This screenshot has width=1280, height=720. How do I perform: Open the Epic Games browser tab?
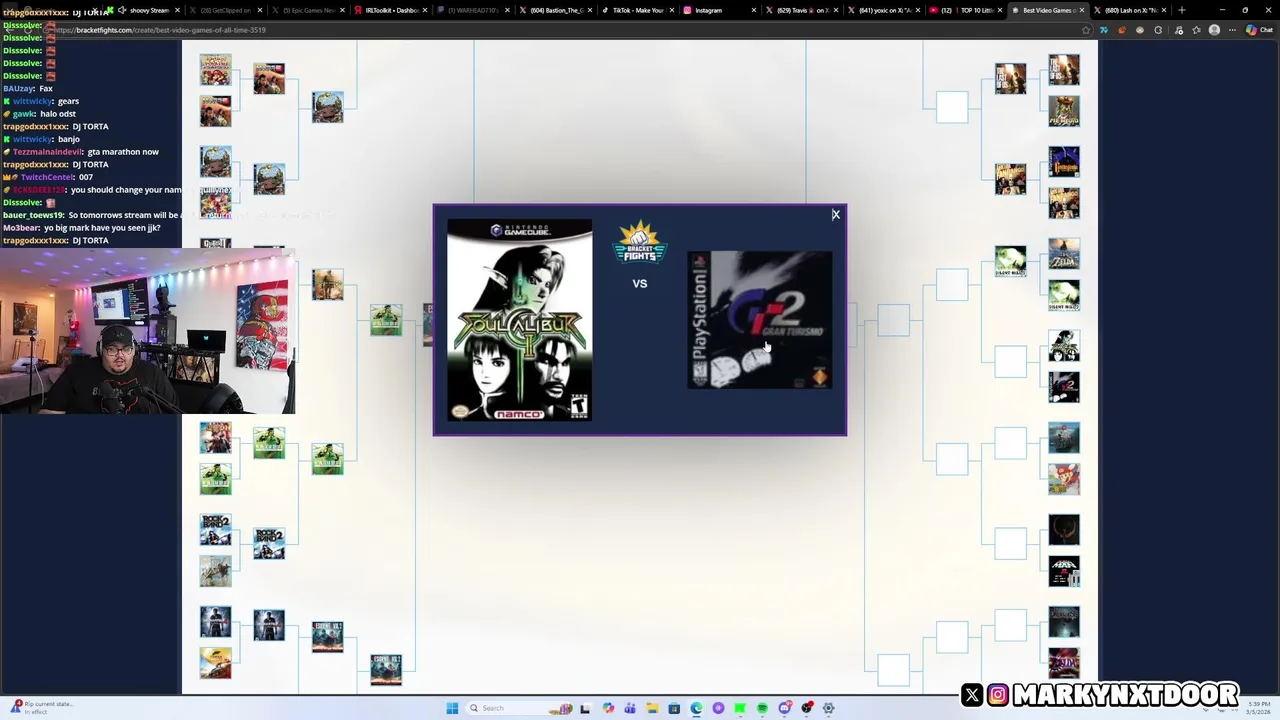[x=307, y=10]
